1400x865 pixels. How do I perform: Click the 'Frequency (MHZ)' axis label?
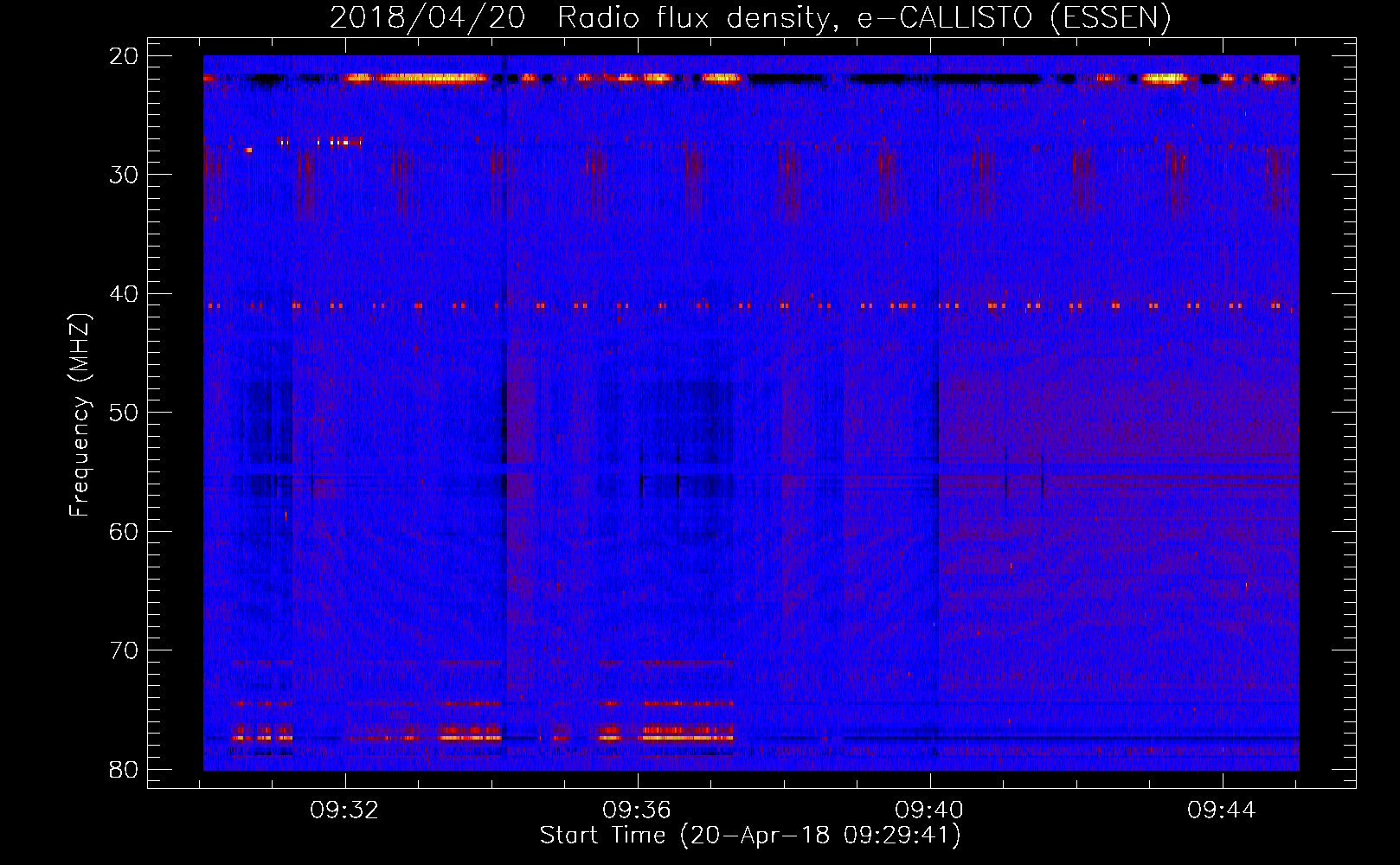coord(80,415)
